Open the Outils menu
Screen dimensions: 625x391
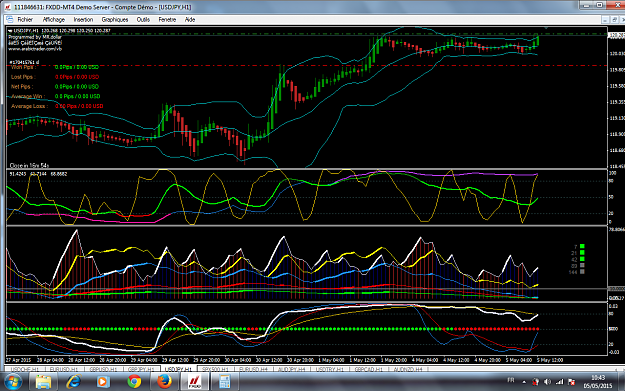point(143,20)
